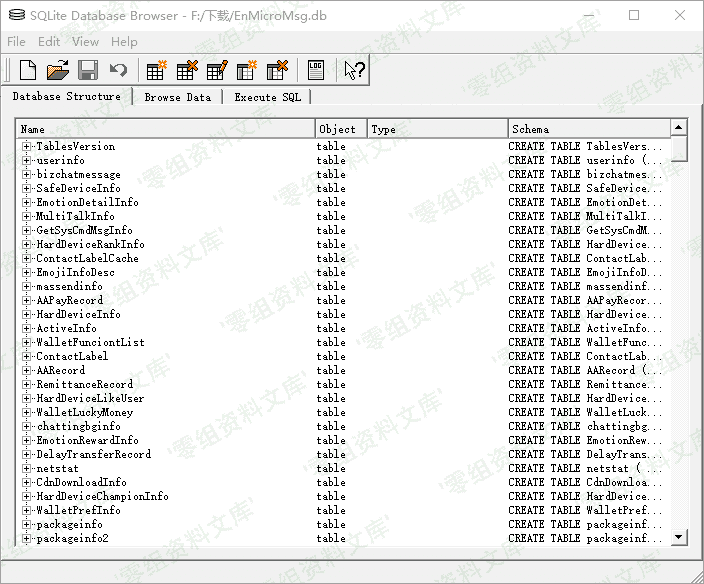
Task: Select the EmojiInfoDesc table row
Action: point(75,272)
